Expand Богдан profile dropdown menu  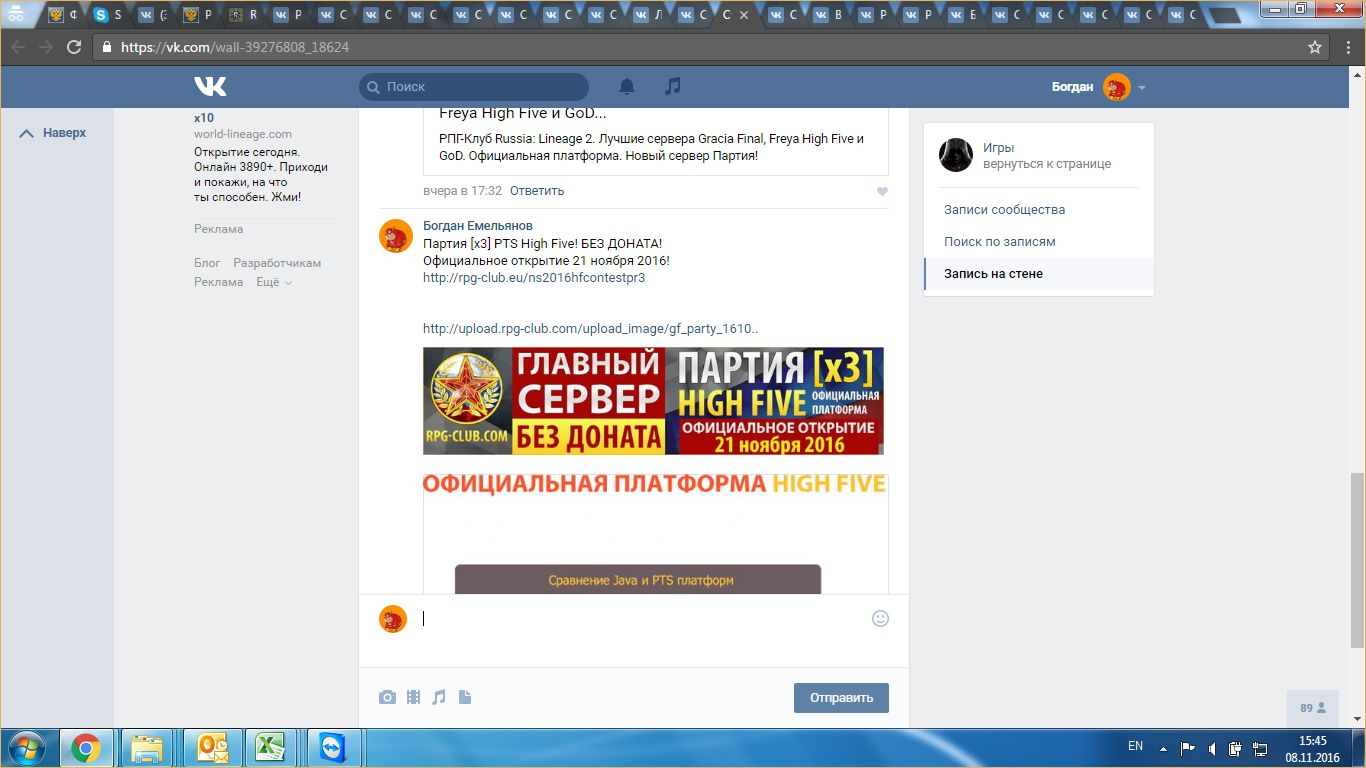1141,88
